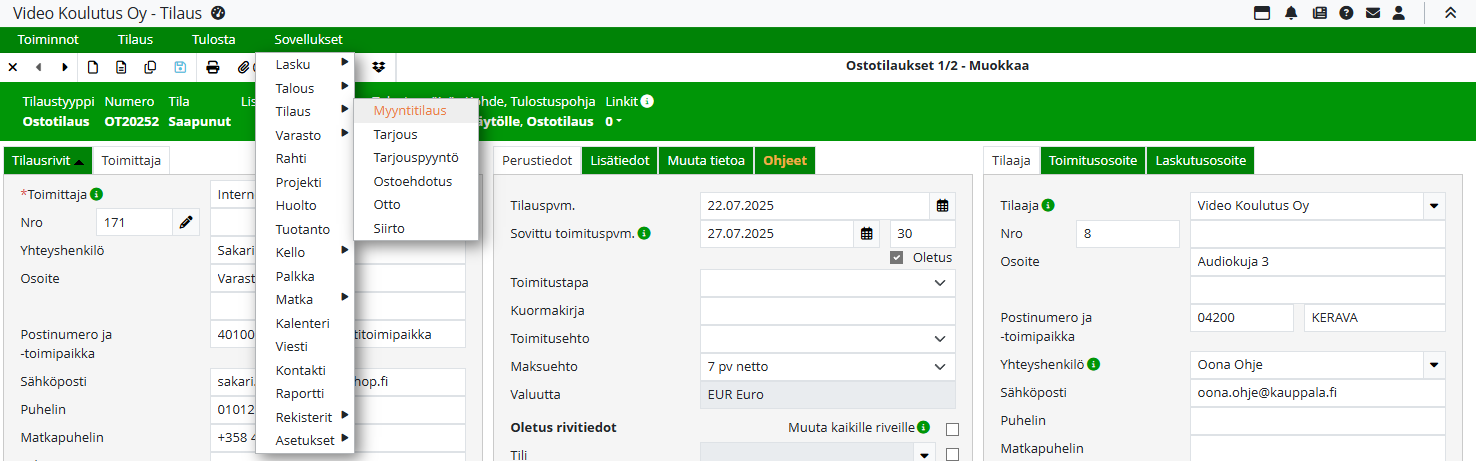Click the user profile icon
Viewport: 1476px width, 461px height.
pos(1399,13)
